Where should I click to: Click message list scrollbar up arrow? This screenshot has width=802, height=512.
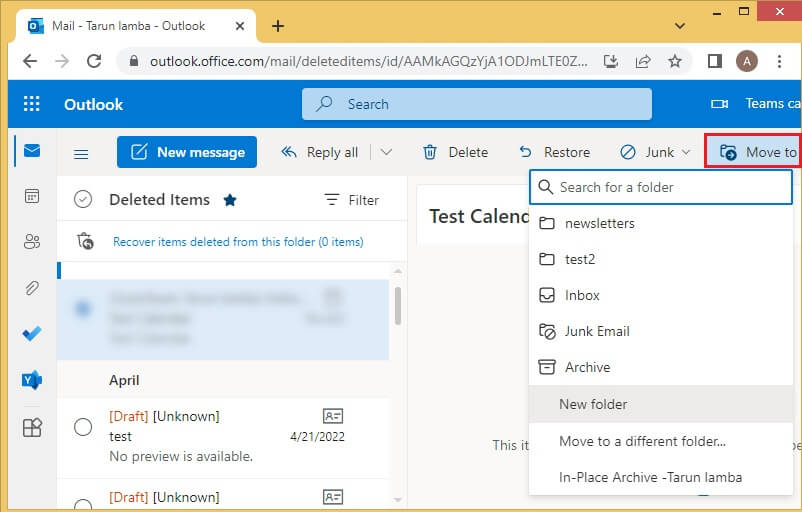pos(398,271)
